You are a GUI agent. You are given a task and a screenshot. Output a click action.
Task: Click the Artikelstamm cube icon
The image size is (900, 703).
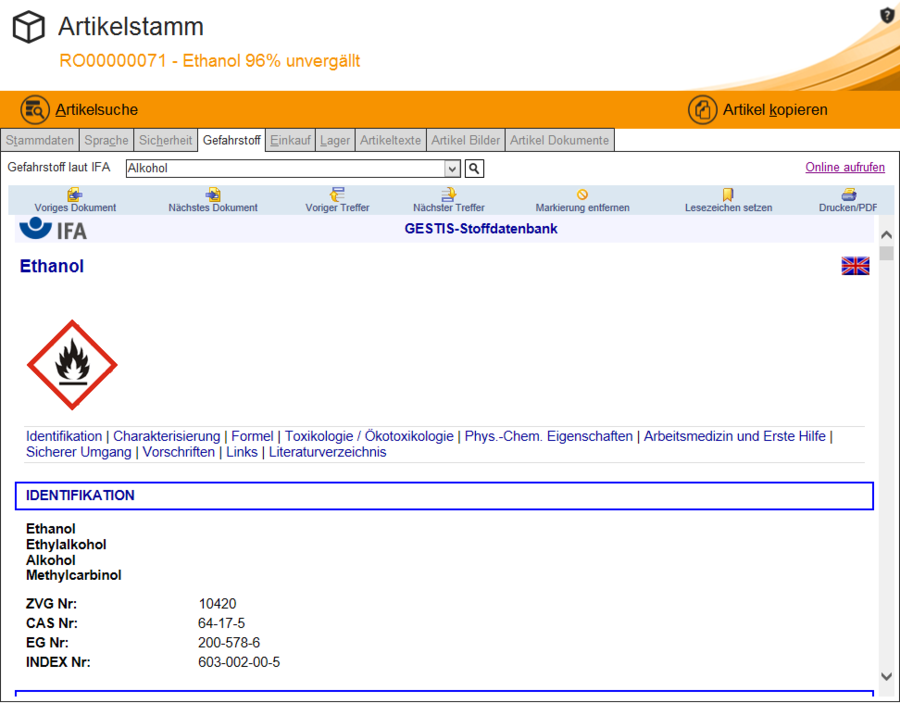(29, 27)
